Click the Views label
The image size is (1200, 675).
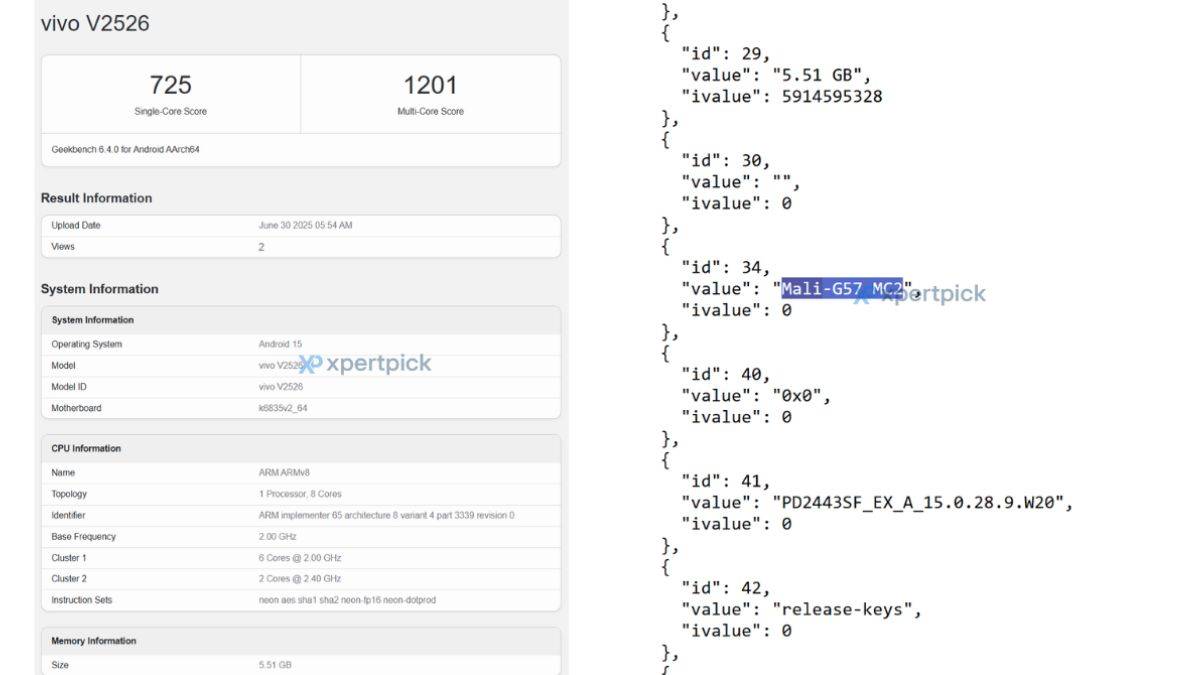point(63,246)
